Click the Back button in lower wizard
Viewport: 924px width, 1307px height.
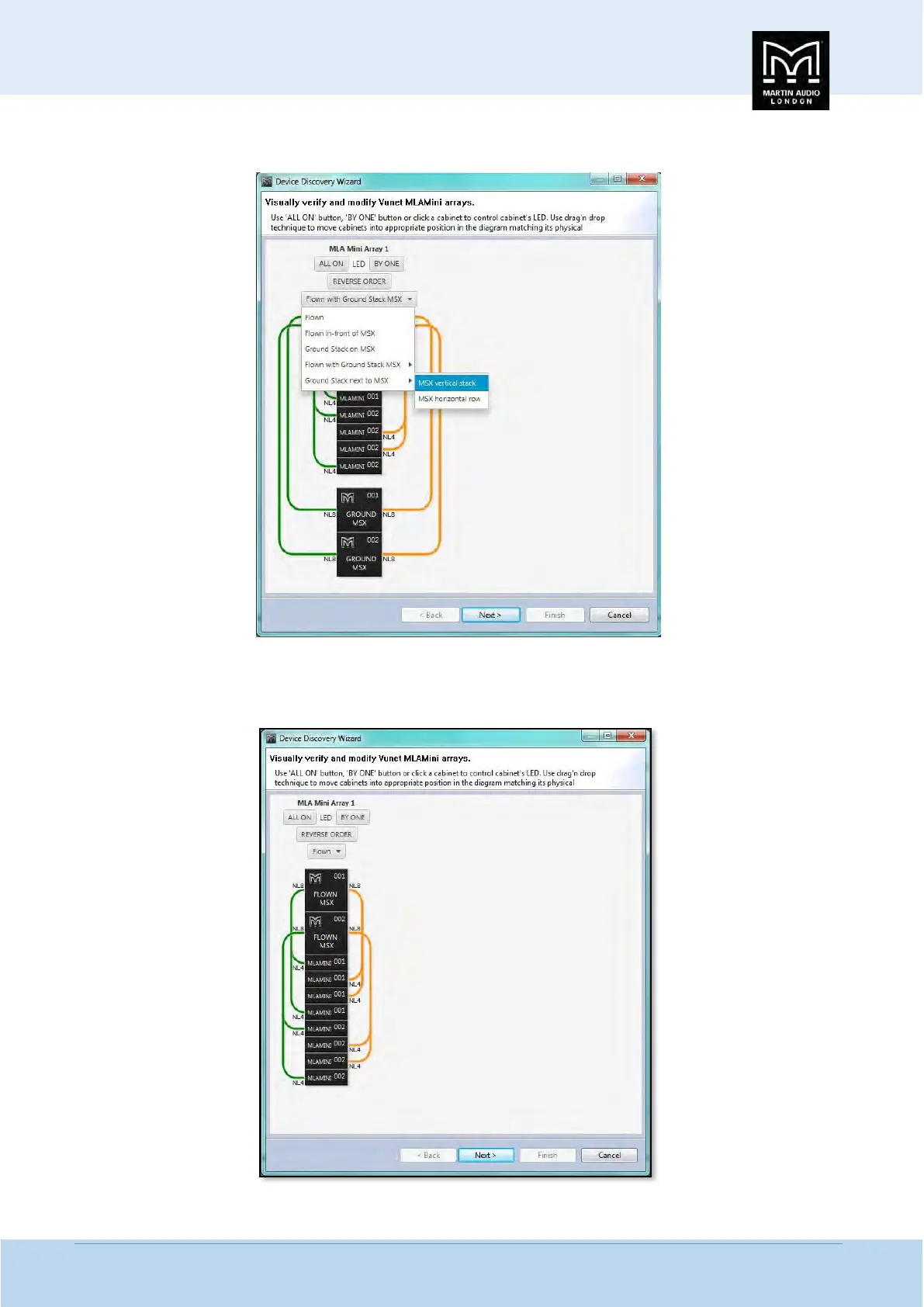click(428, 1155)
